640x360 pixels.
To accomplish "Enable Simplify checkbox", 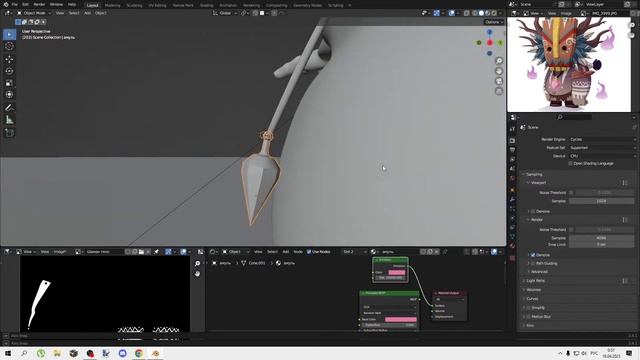I will 529,308.
